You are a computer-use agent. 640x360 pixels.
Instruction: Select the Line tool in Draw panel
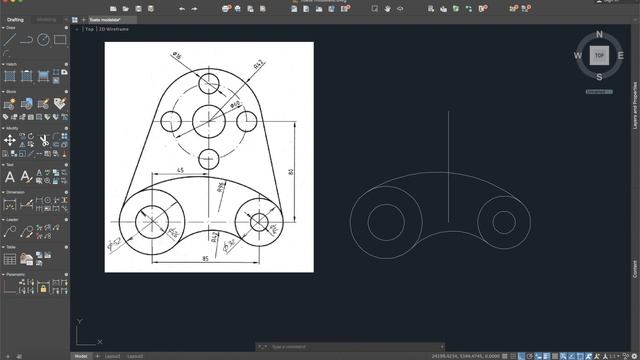(x=9, y=40)
